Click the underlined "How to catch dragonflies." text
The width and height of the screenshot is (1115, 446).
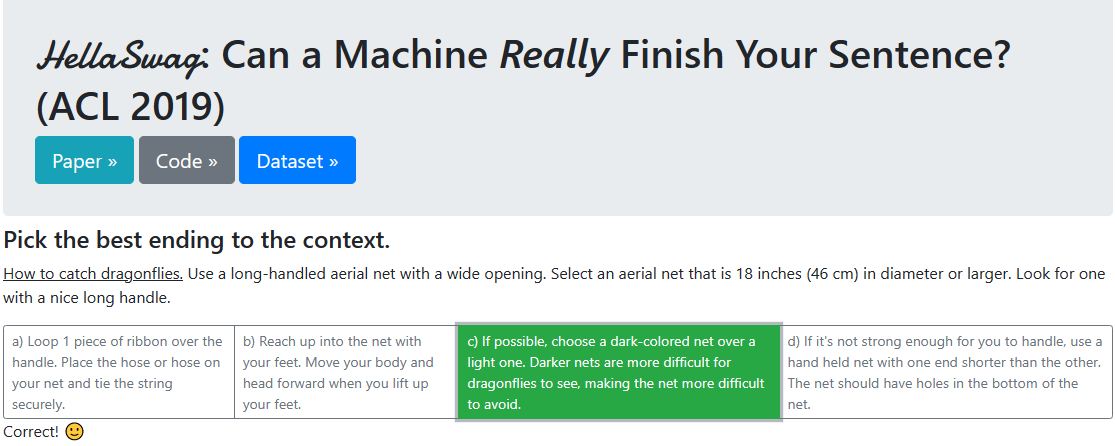[93, 273]
